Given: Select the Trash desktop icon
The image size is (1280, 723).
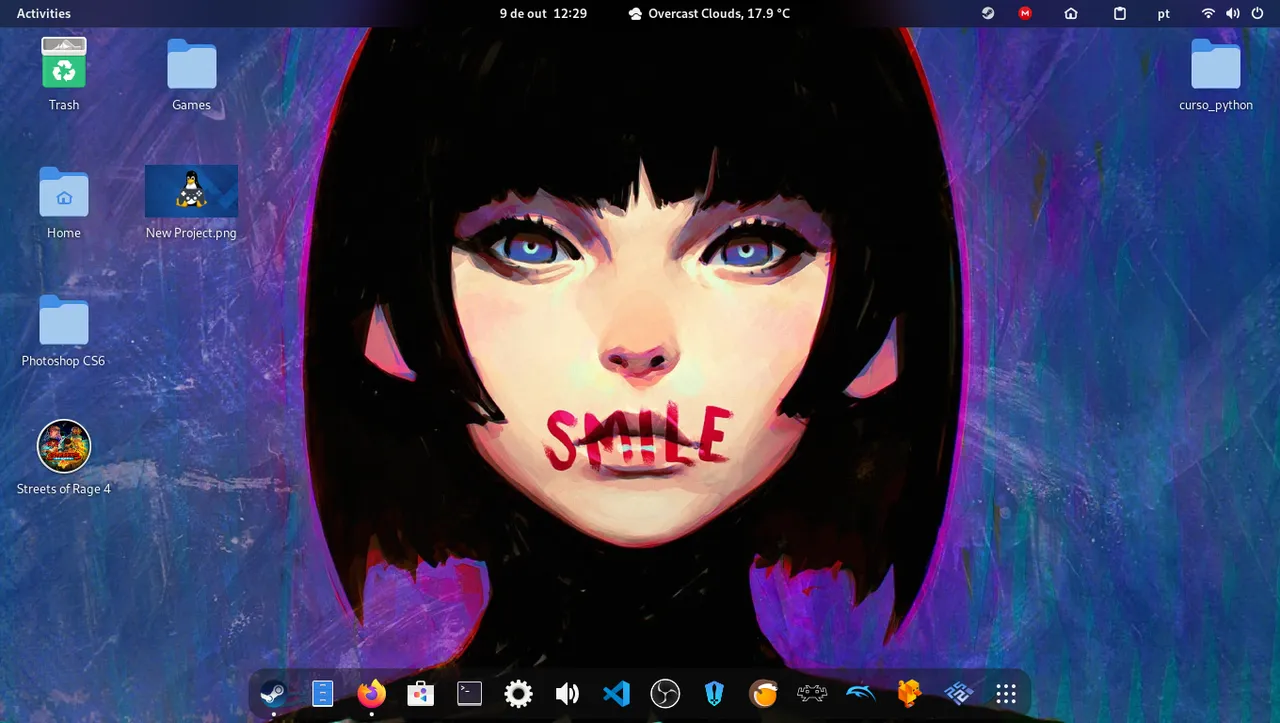Looking at the screenshot, I should tap(64, 74).
